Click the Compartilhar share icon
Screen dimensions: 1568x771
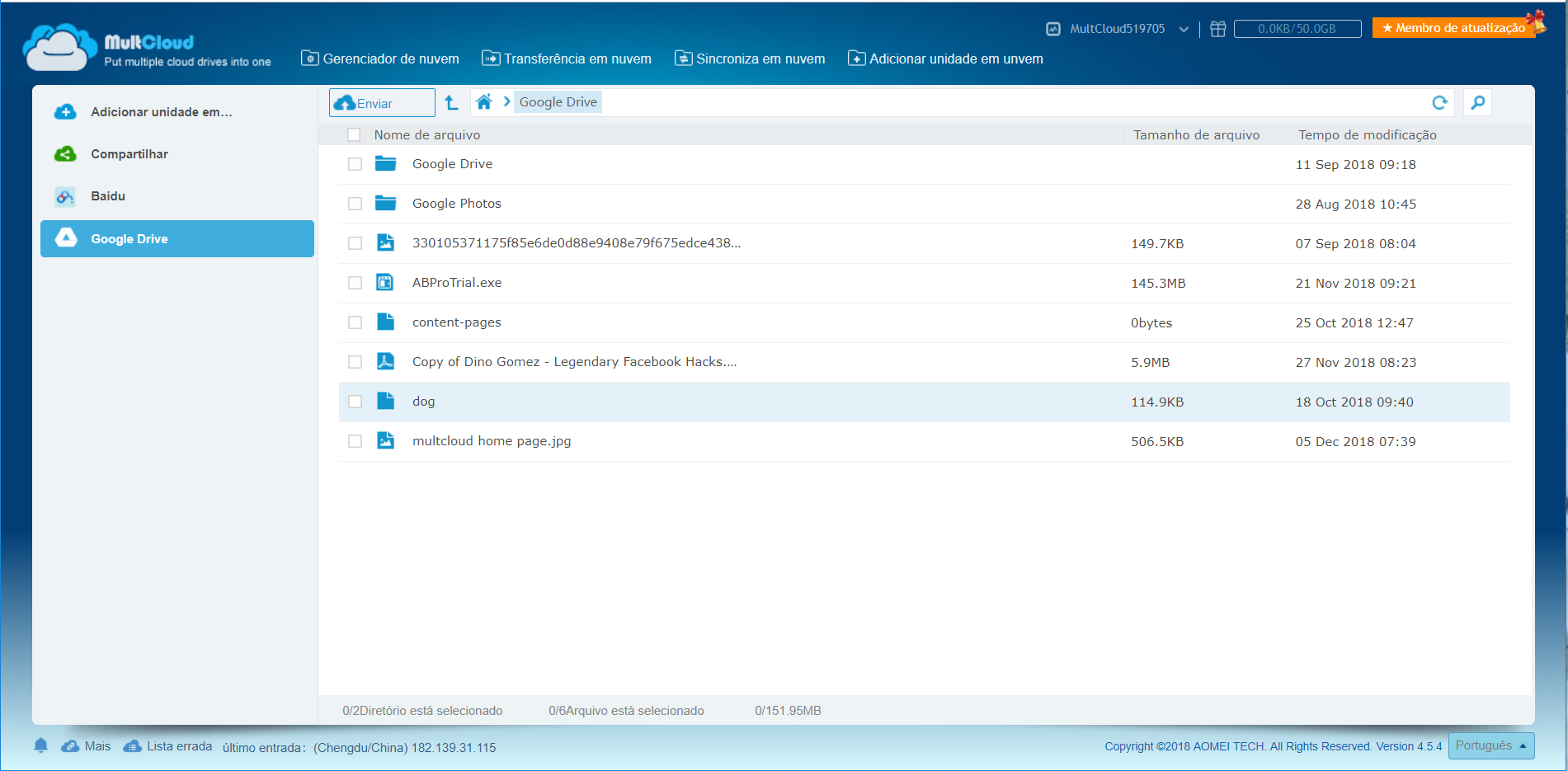tap(65, 154)
